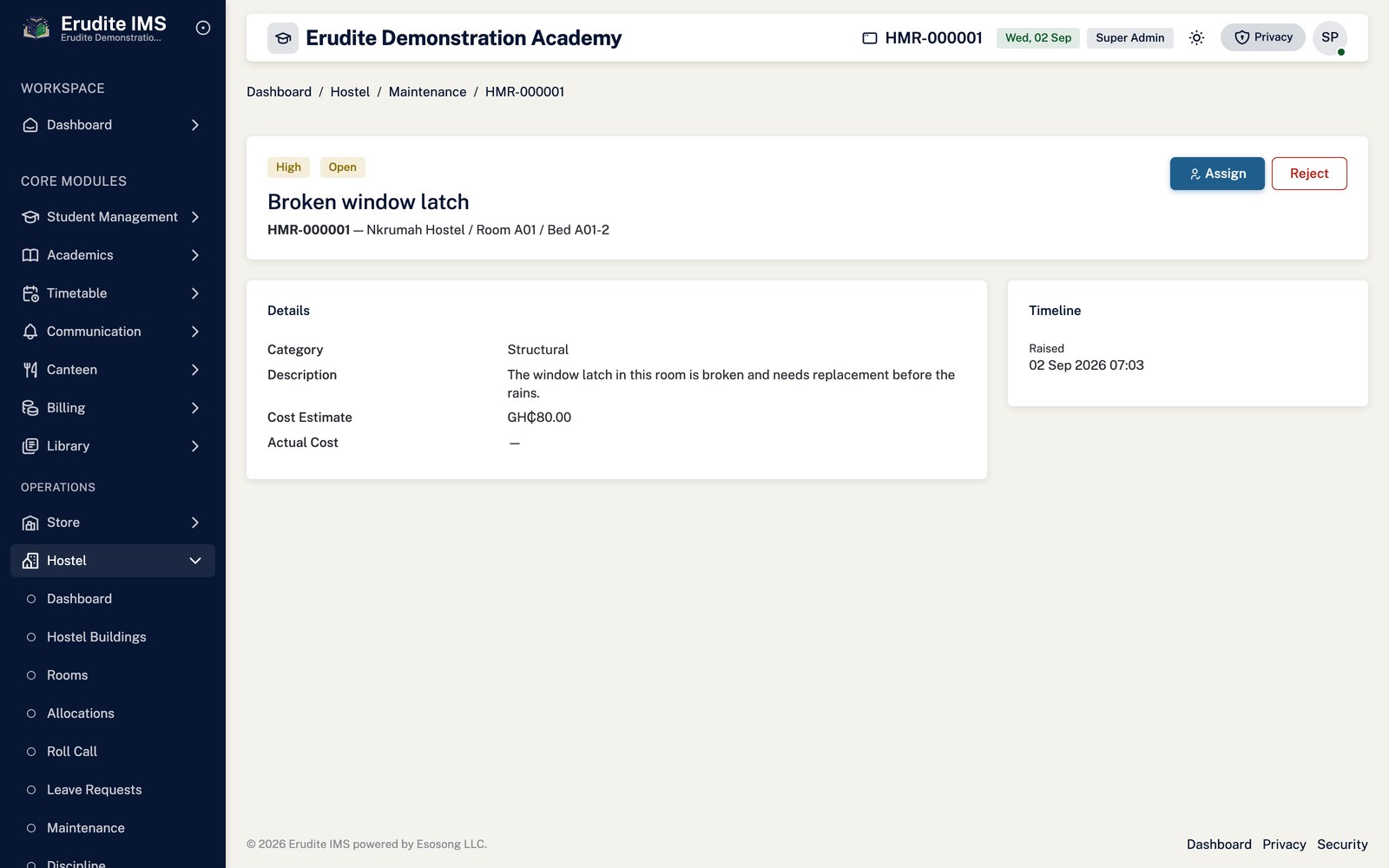Open the SP user avatar menu
The image size is (1389, 868).
point(1330,37)
